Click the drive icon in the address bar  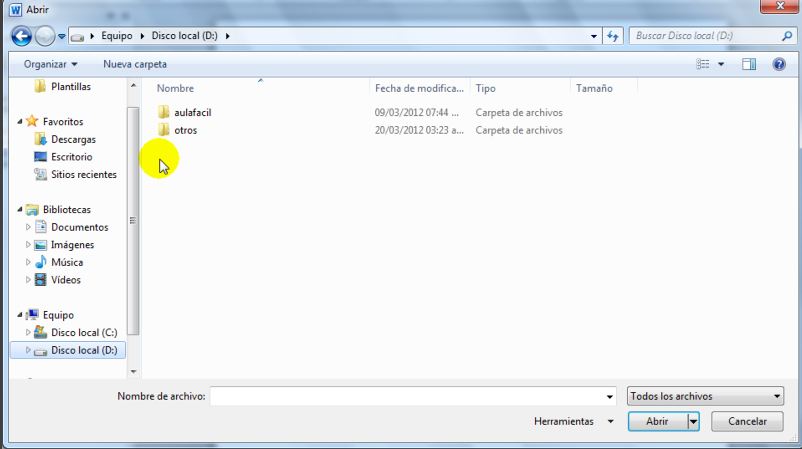coord(77,36)
